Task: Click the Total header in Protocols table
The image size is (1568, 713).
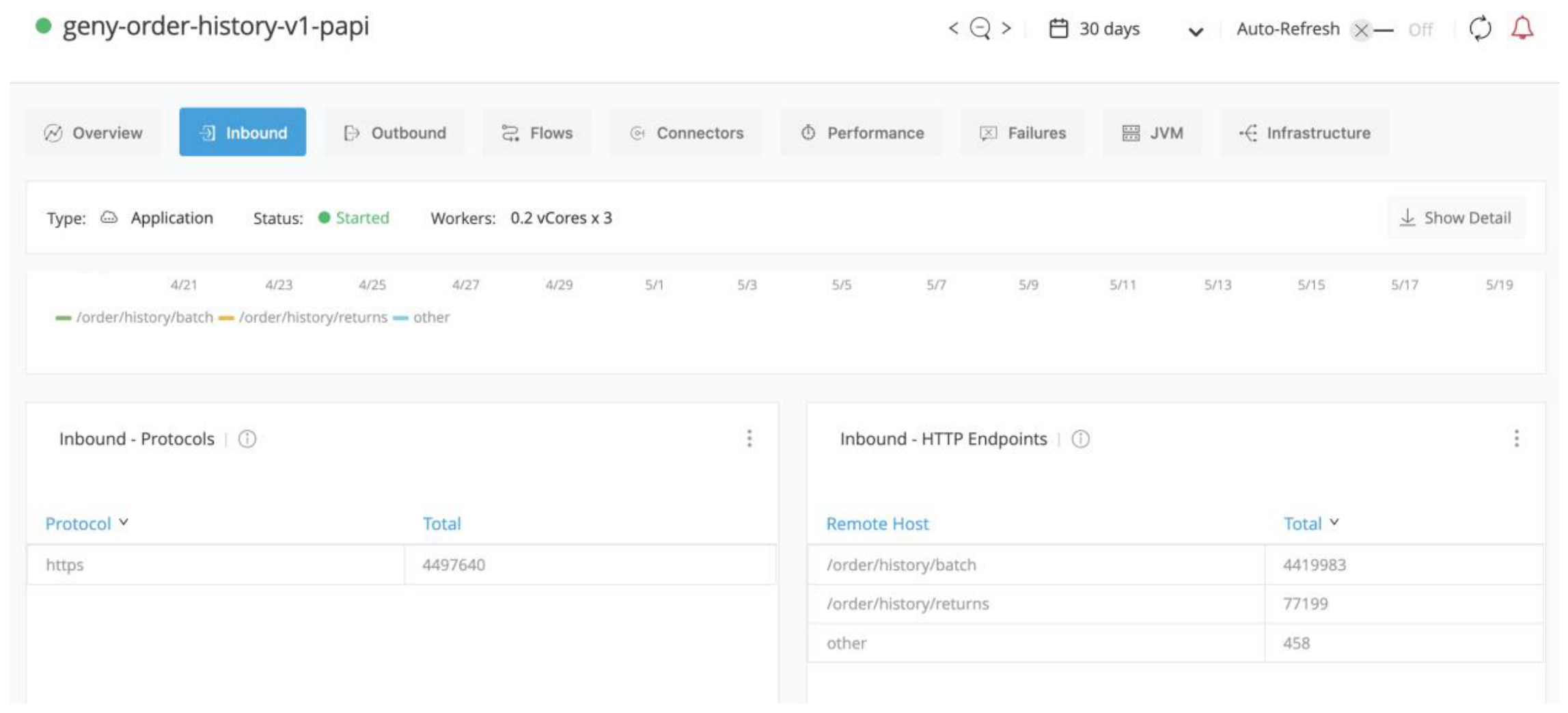Action: (441, 524)
